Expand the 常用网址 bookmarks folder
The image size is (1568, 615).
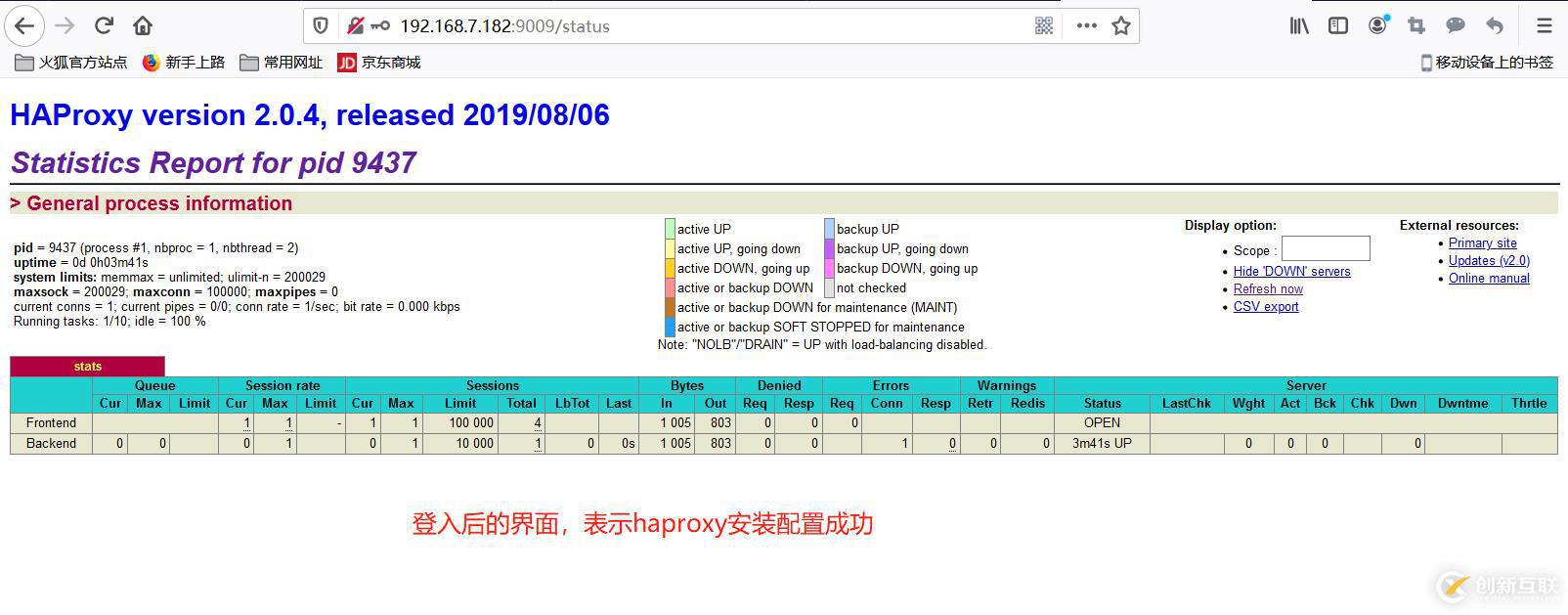tap(282, 63)
